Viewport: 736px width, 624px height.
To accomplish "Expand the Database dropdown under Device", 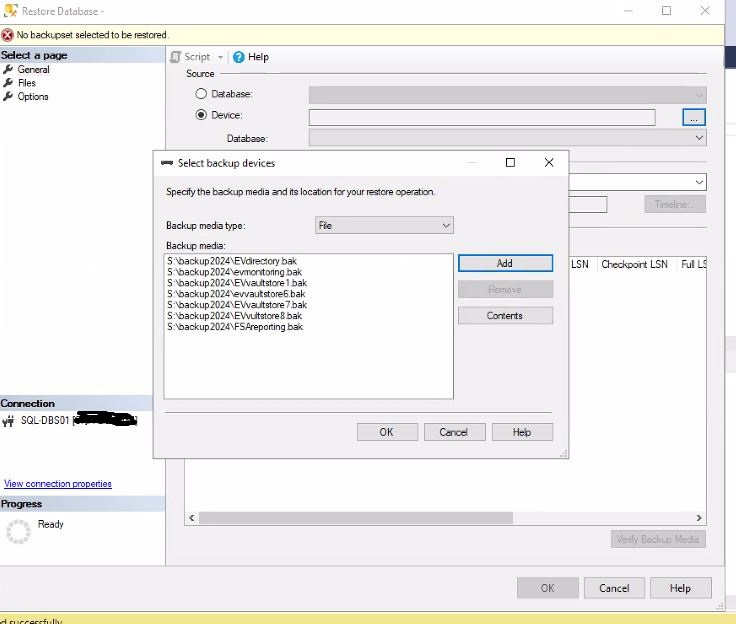I will coord(699,138).
